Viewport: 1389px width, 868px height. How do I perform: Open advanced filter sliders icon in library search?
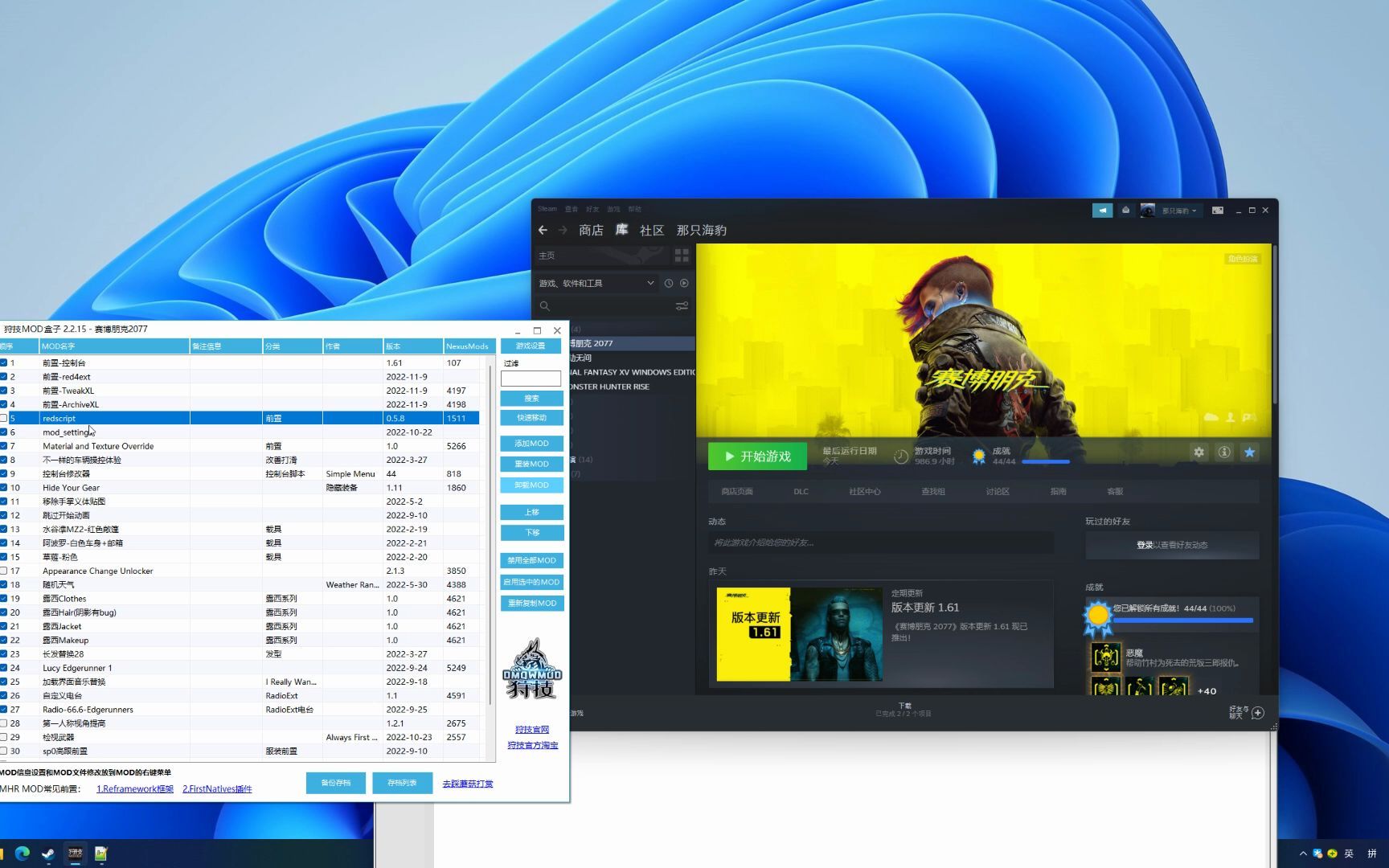[x=682, y=306]
